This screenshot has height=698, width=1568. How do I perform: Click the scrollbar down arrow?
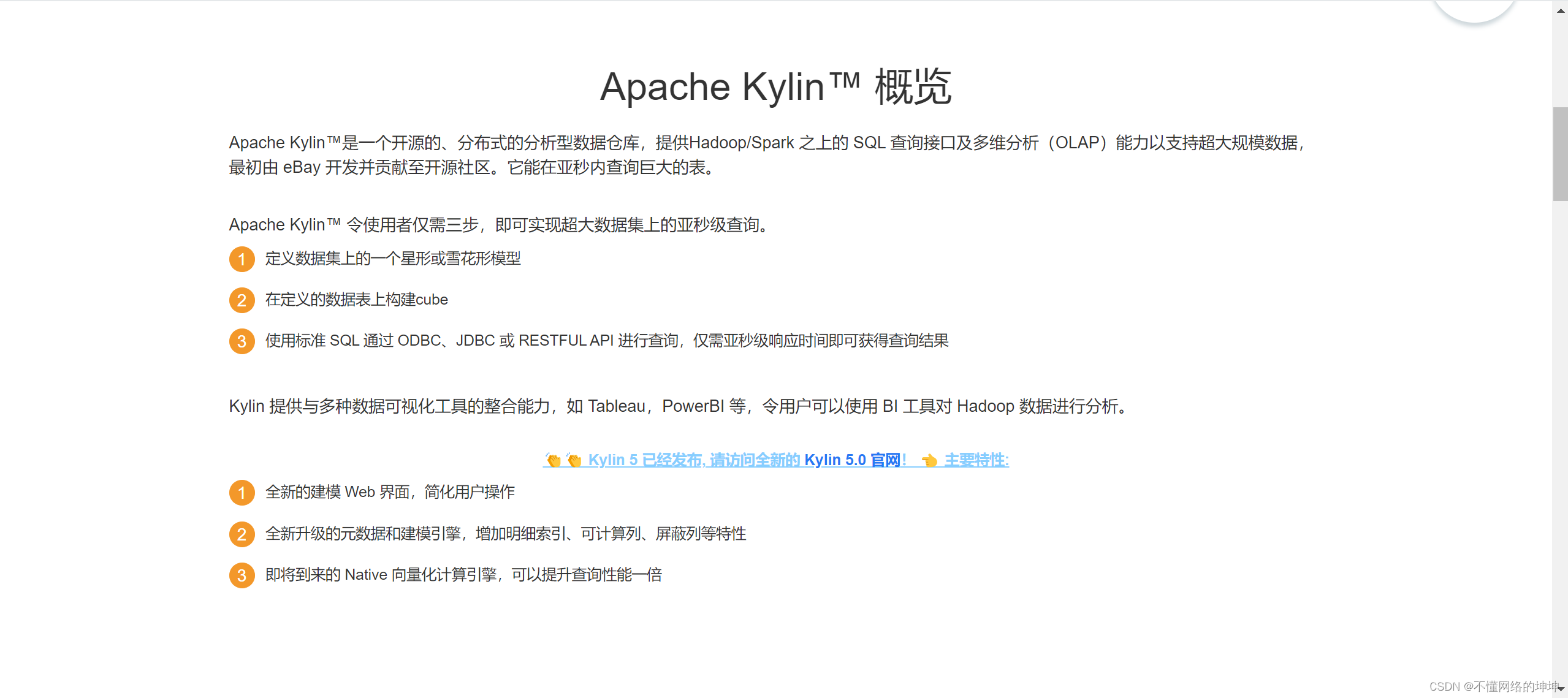point(1561,689)
